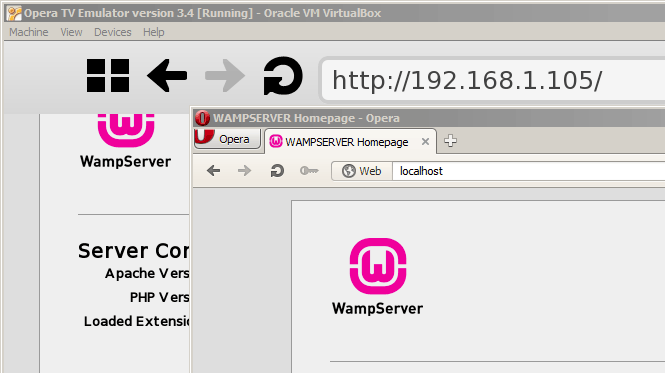Screen dimensions: 665x373
Task: Click the localhost address field
Action: [x=528, y=171]
